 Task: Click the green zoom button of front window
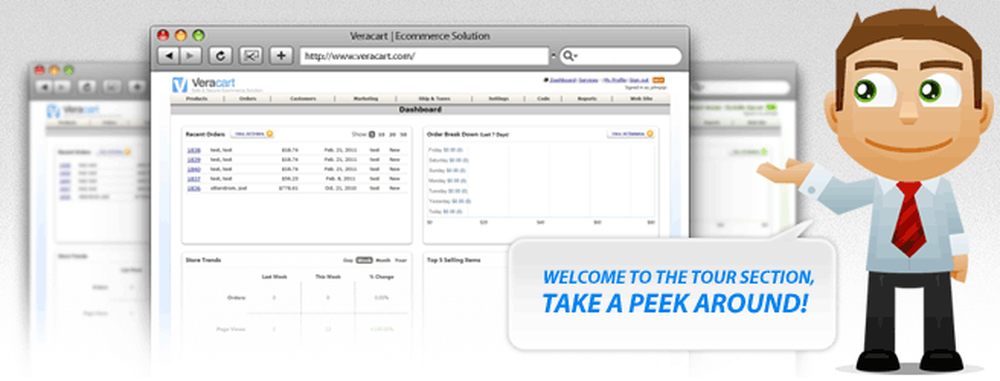point(199,35)
